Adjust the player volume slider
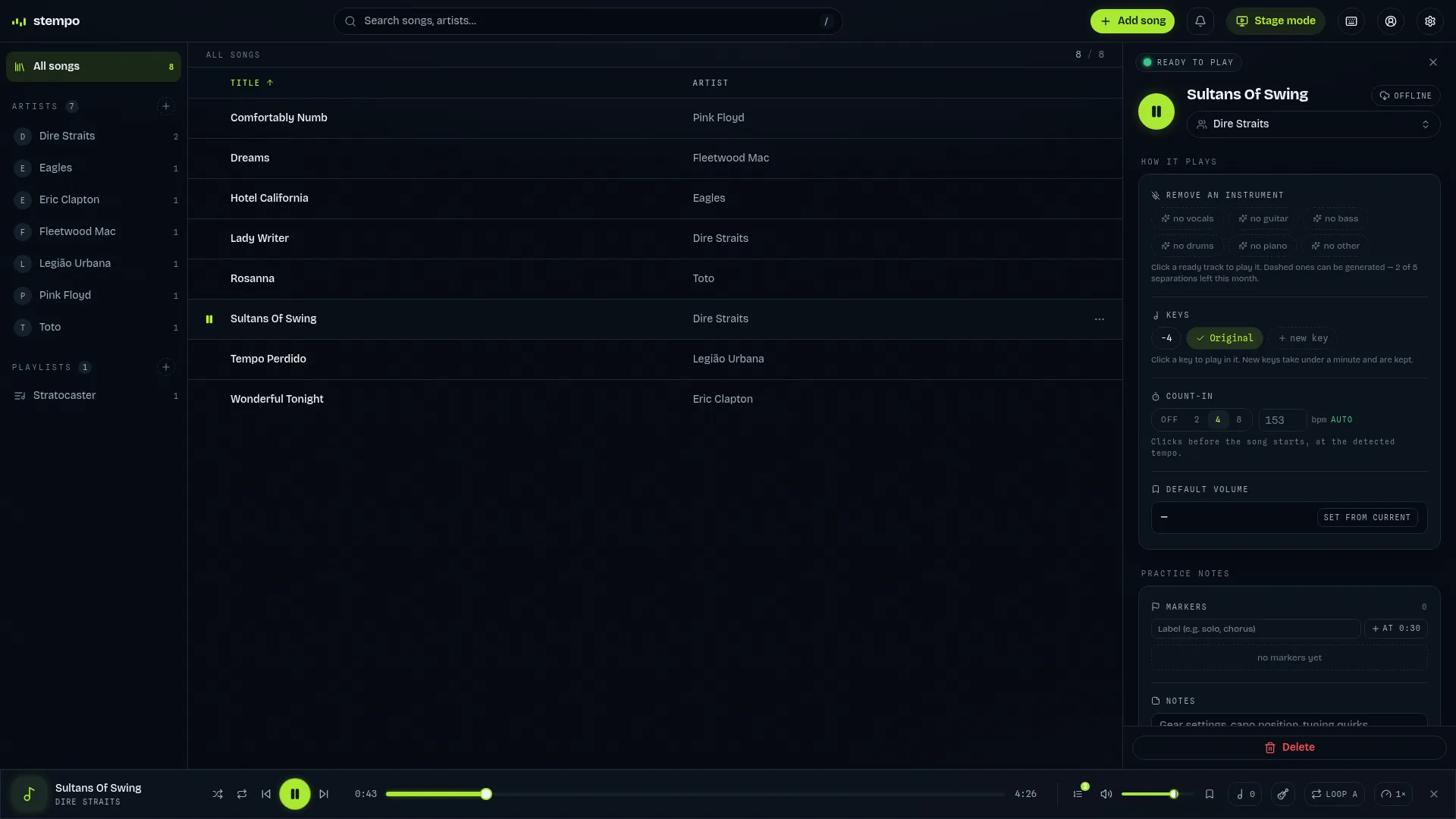This screenshot has height=819, width=1456. click(x=1156, y=794)
